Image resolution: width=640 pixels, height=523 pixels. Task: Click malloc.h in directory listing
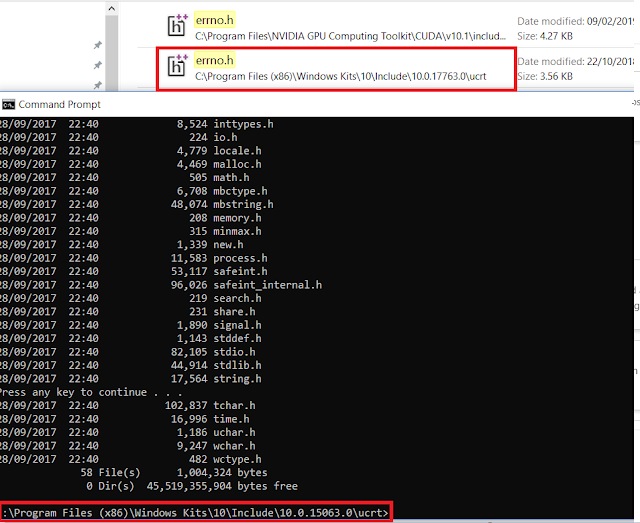pyautogui.click(x=237, y=165)
